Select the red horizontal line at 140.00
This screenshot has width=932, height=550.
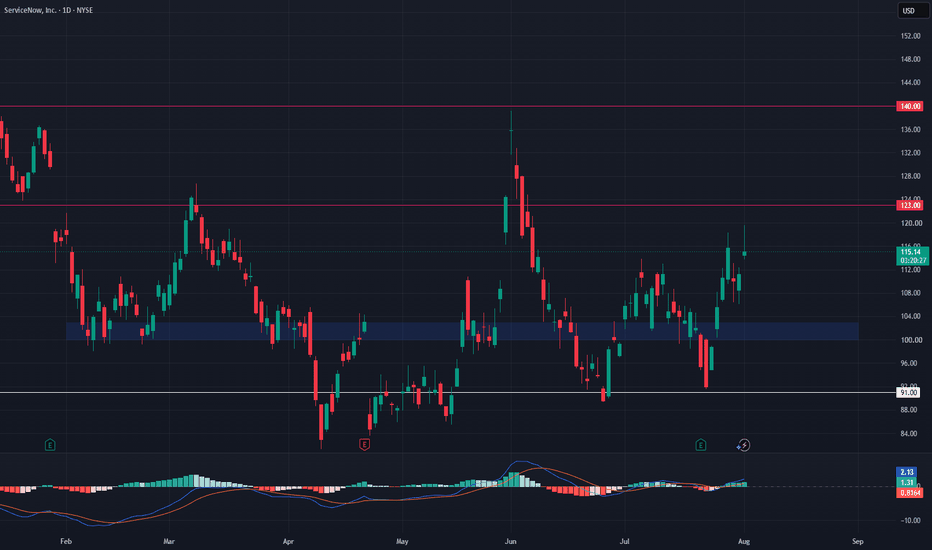pos(448,106)
